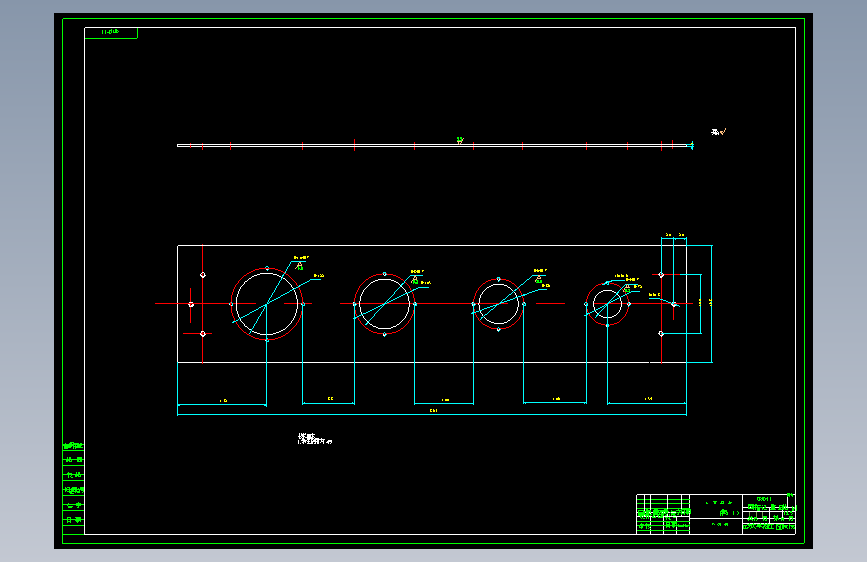Select the third-largest bored hole circle
The height and width of the screenshot is (562, 867).
tap(498, 304)
